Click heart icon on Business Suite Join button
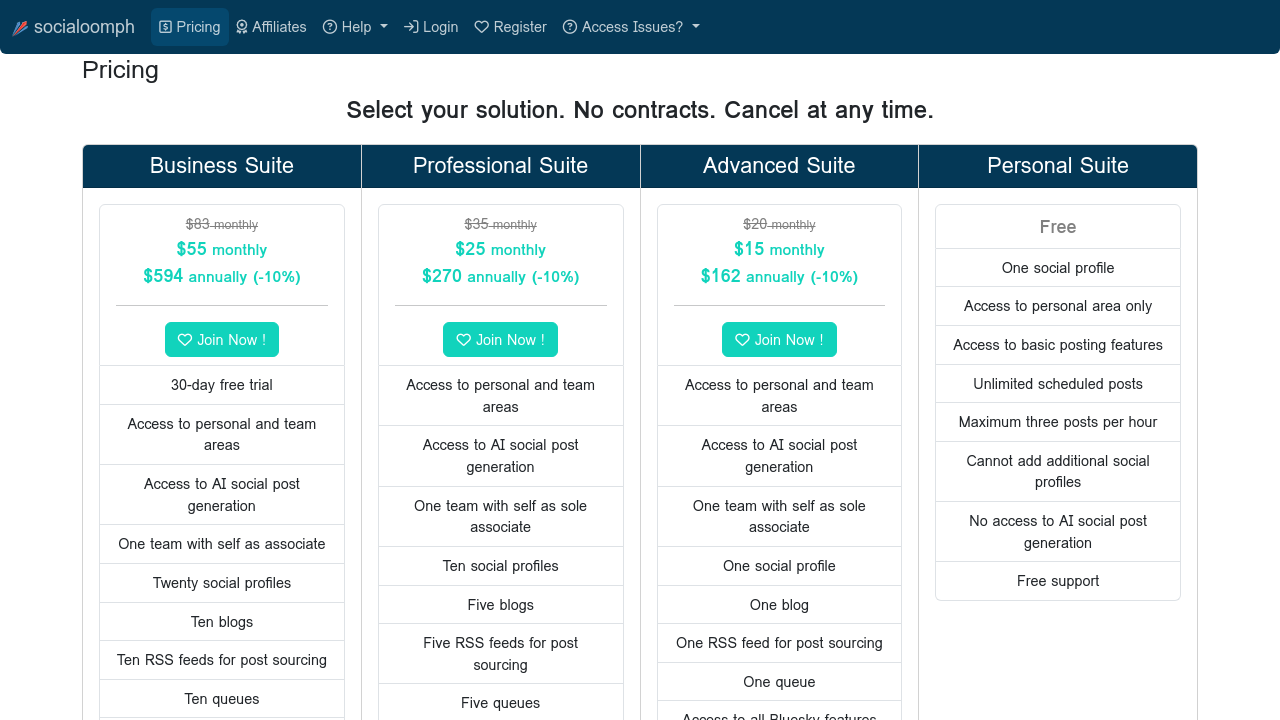Screen dimensions: 1280x720 [185, 340]
